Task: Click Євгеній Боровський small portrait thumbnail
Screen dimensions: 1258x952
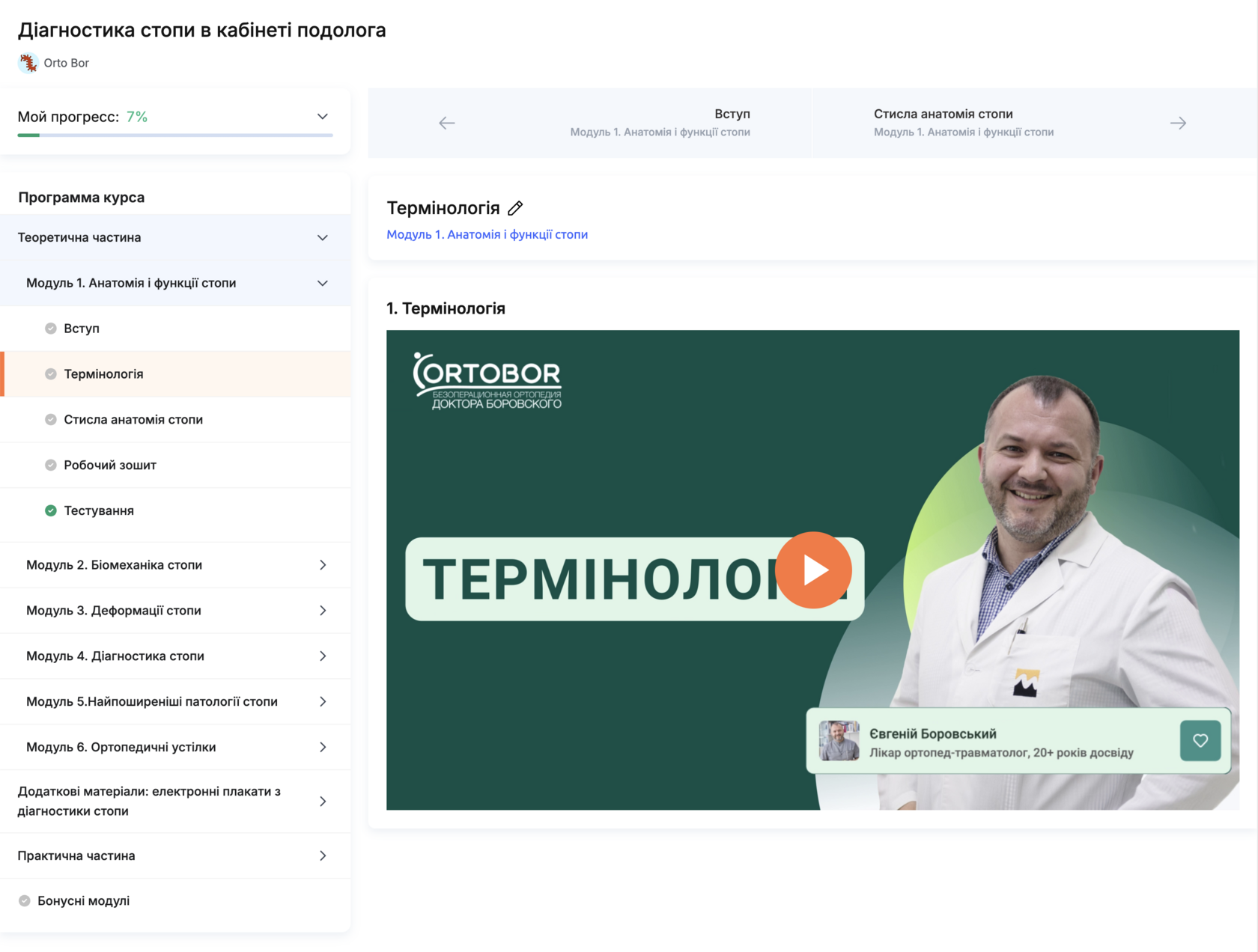Action: (839, 740)
